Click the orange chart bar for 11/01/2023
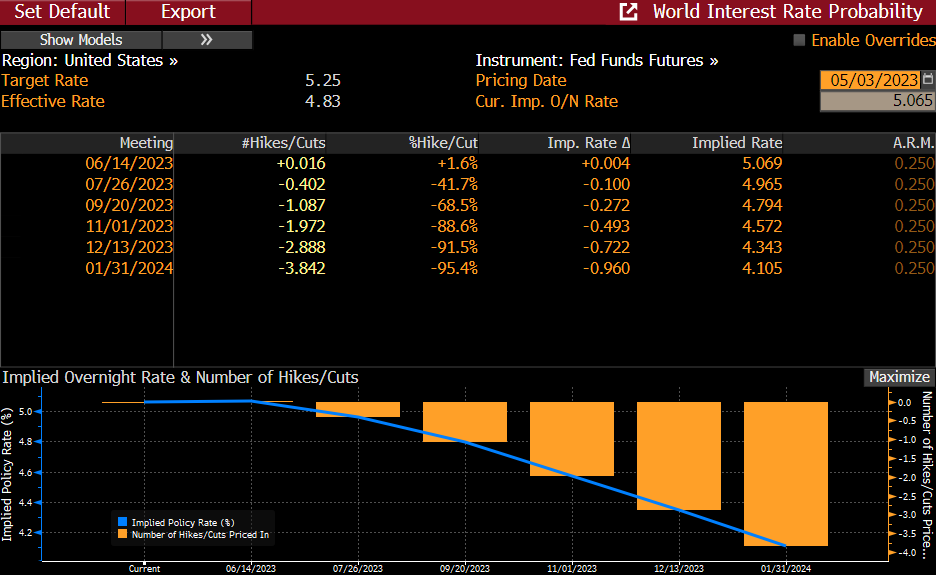This screenshot has width=936, height=575. [x=572, y=439]
